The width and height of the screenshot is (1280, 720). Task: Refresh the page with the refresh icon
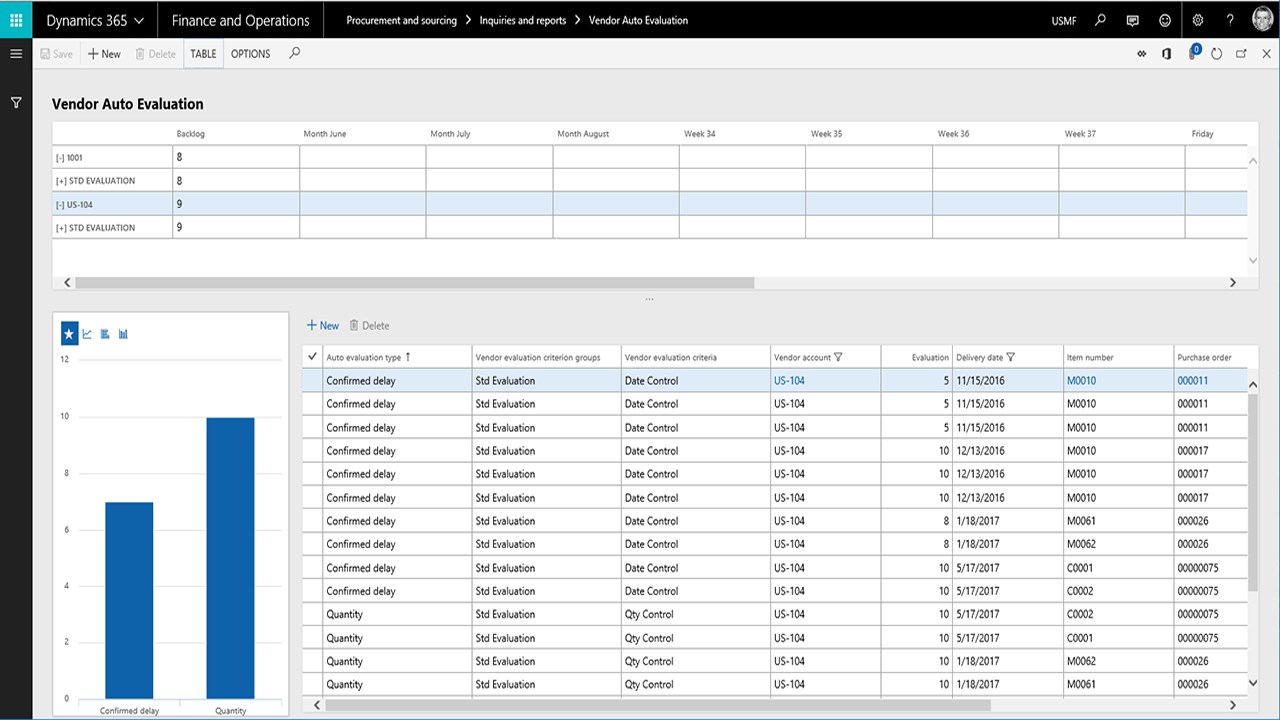1216,54
